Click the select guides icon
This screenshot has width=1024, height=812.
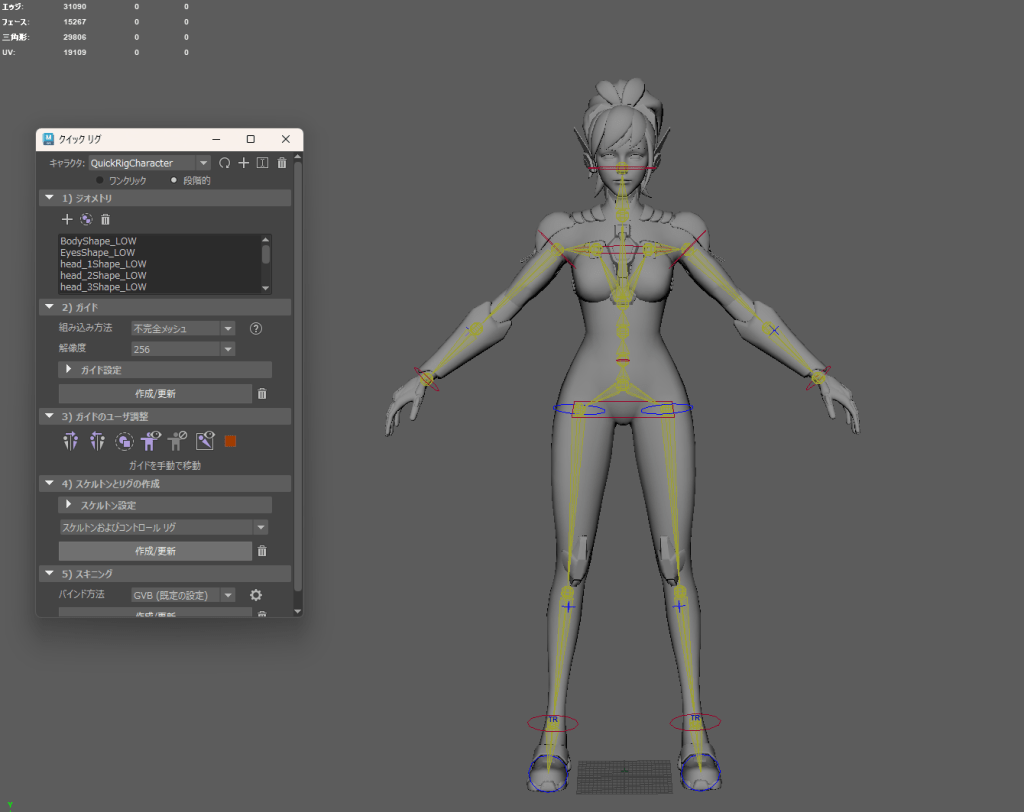coord(124,440)
